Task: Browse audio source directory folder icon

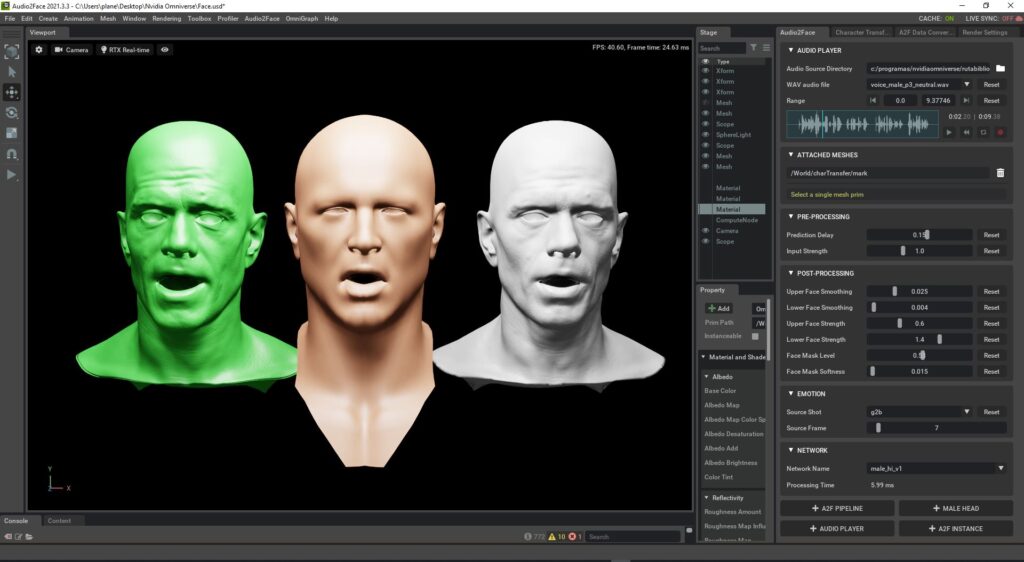Action: (x=1000, y=69)
